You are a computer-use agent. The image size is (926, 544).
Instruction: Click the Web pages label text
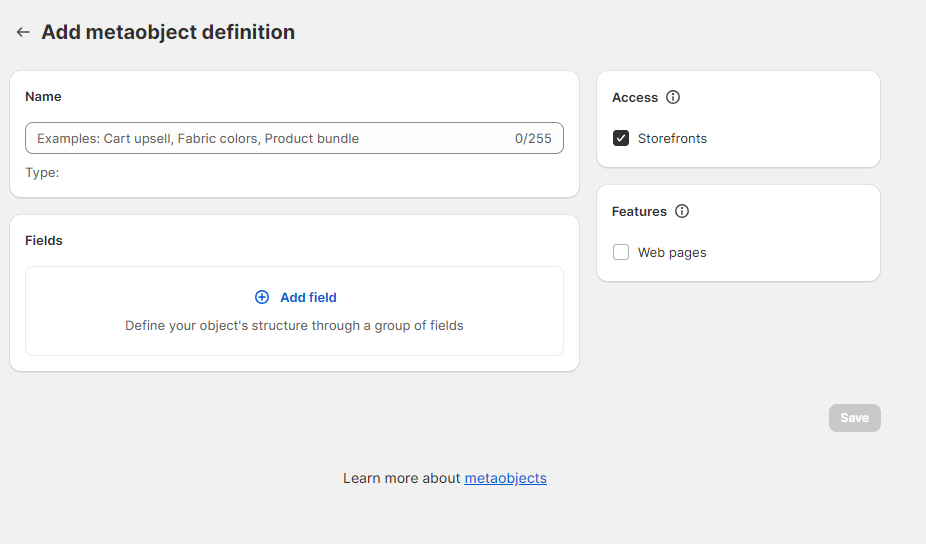672,253
